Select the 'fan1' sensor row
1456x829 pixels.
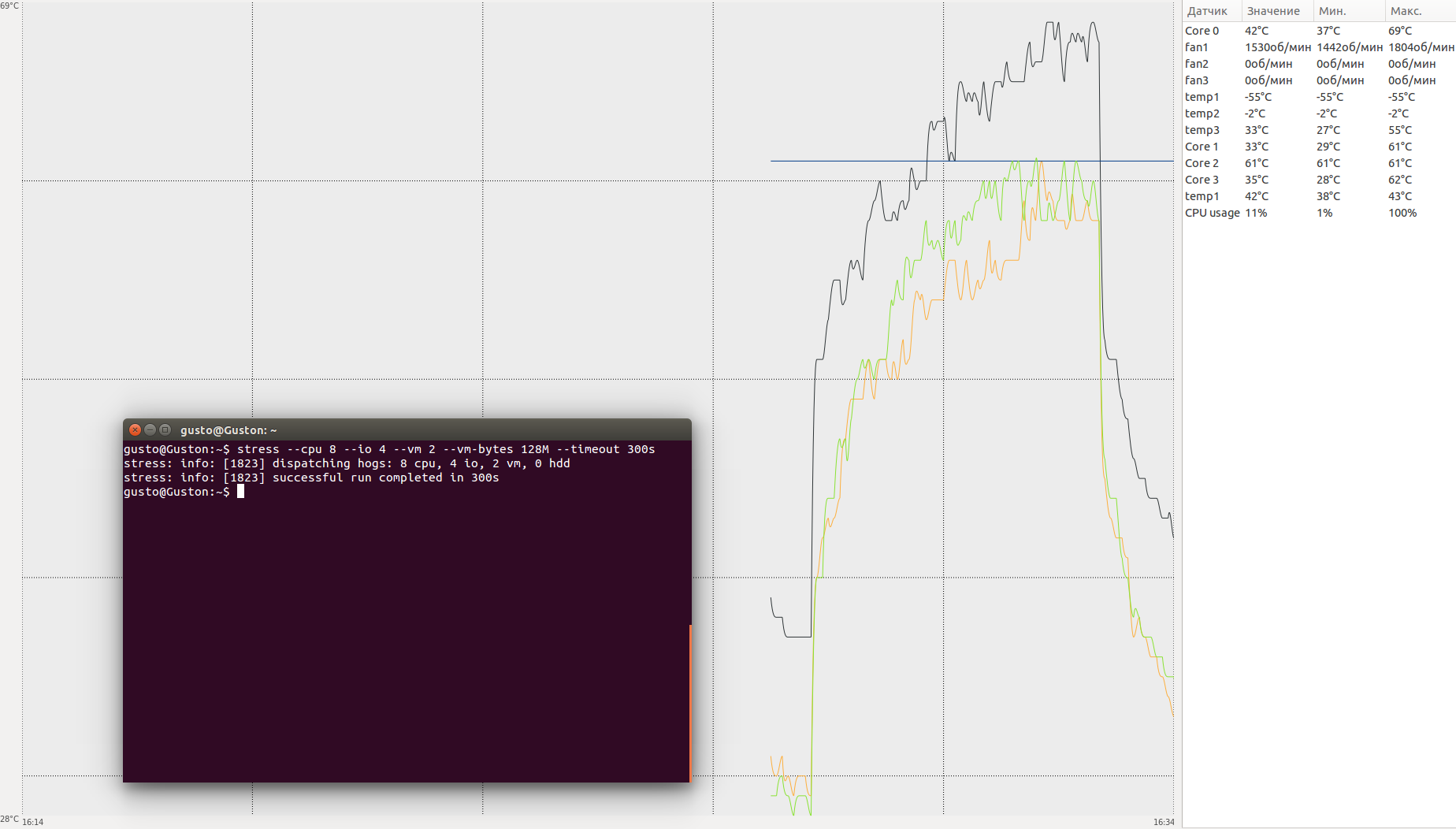(x=1319, y=47)
